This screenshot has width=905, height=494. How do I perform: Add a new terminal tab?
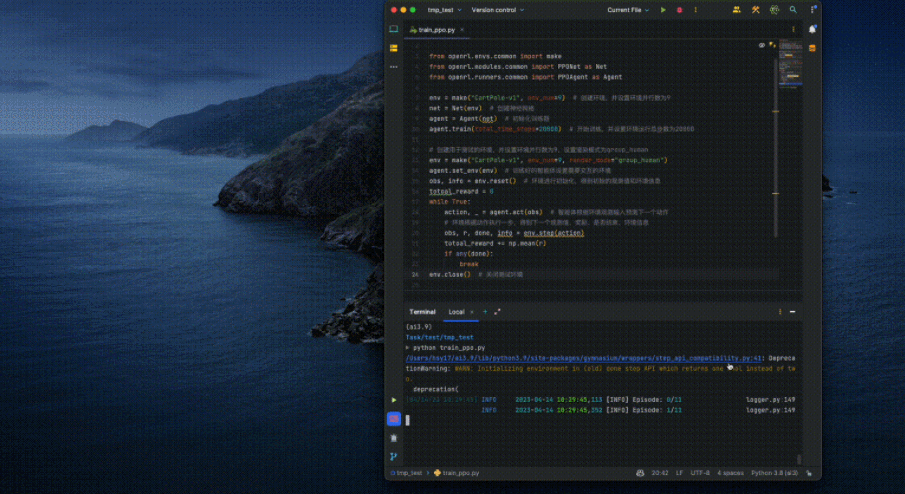point(485,312)
